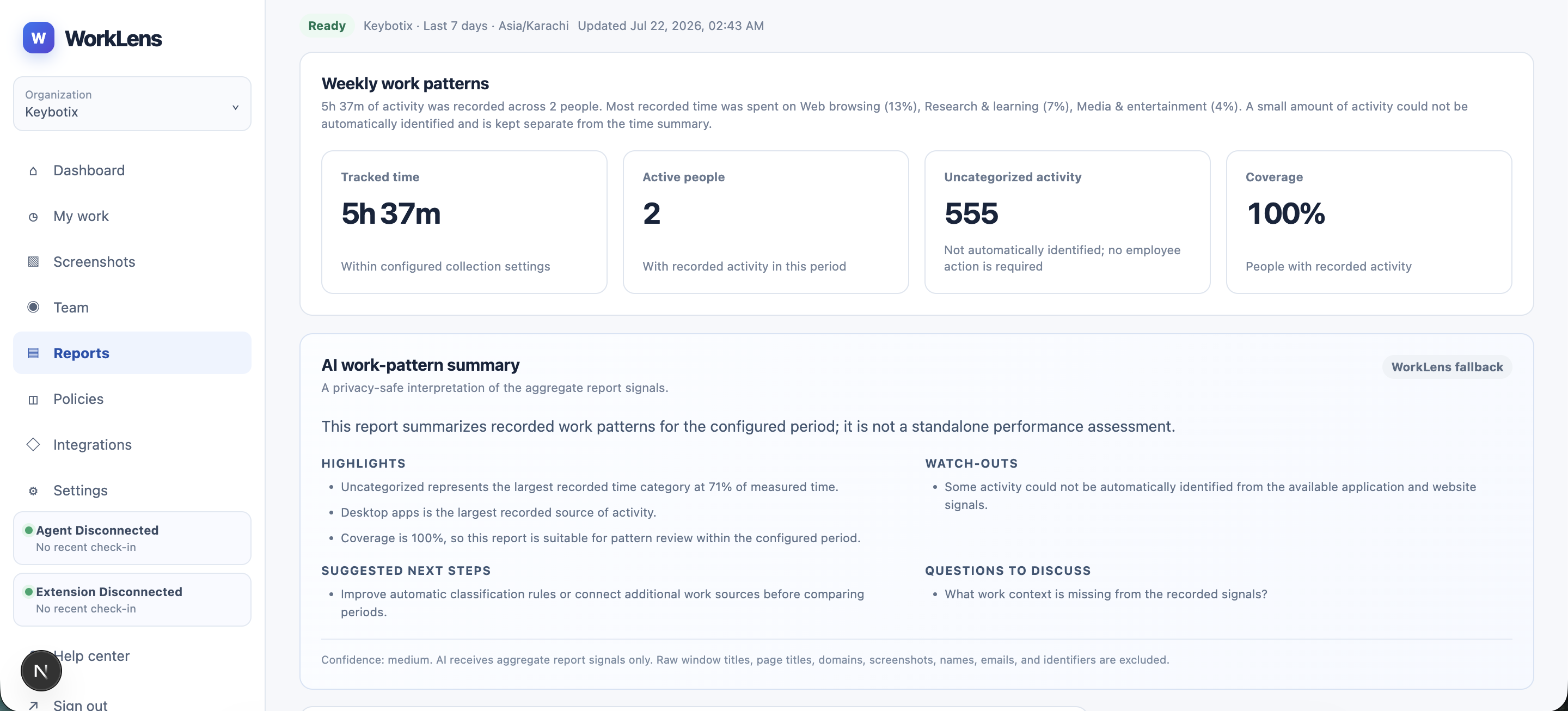
Task: Open the Reports menu item
Action: [x=132, y=353]
